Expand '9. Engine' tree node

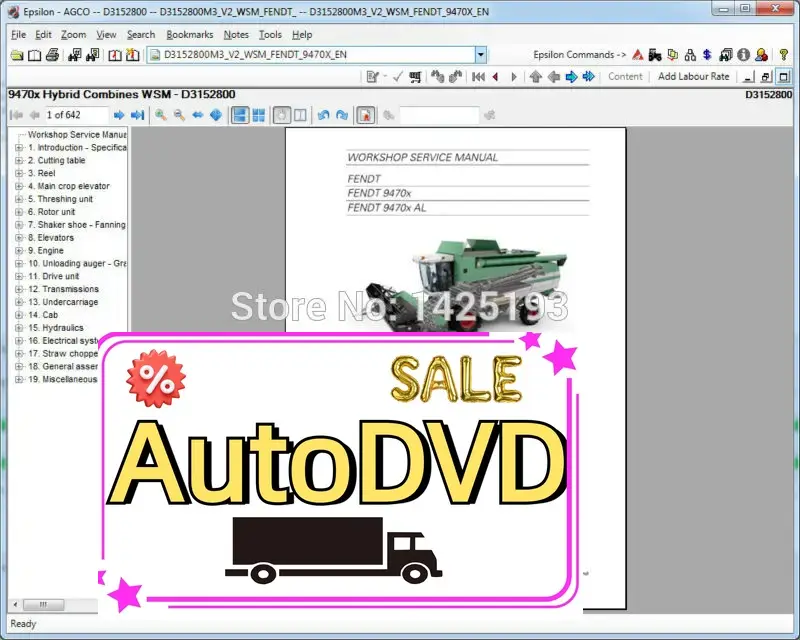(19, 251)
